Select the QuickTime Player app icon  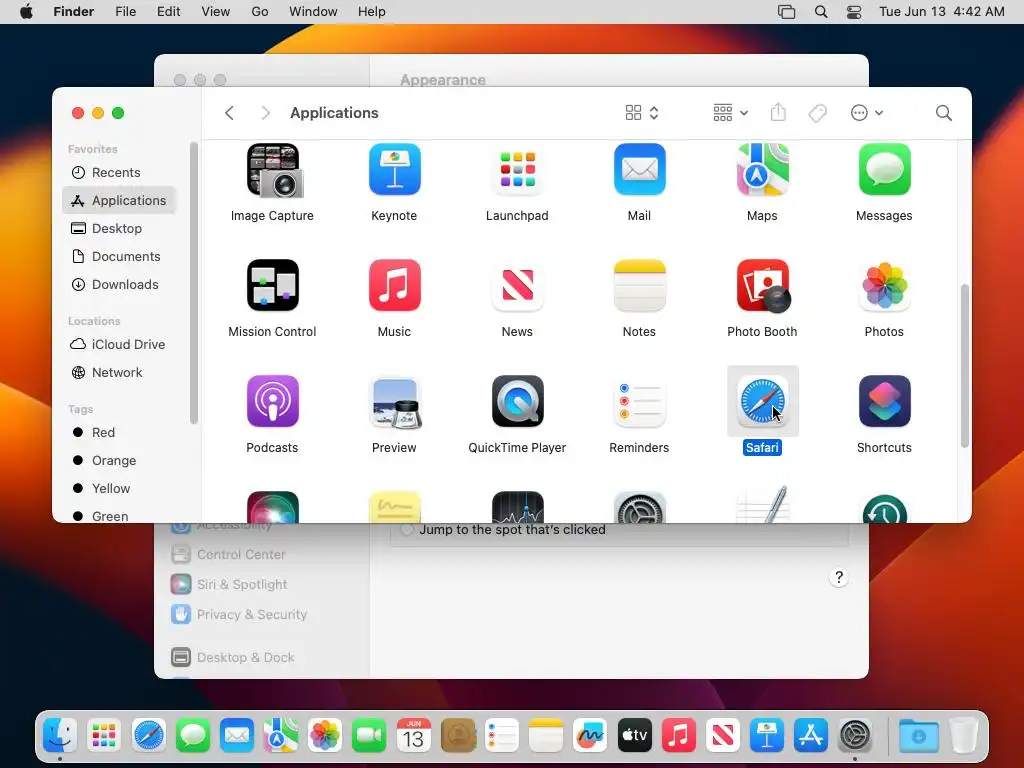point(517,401)
